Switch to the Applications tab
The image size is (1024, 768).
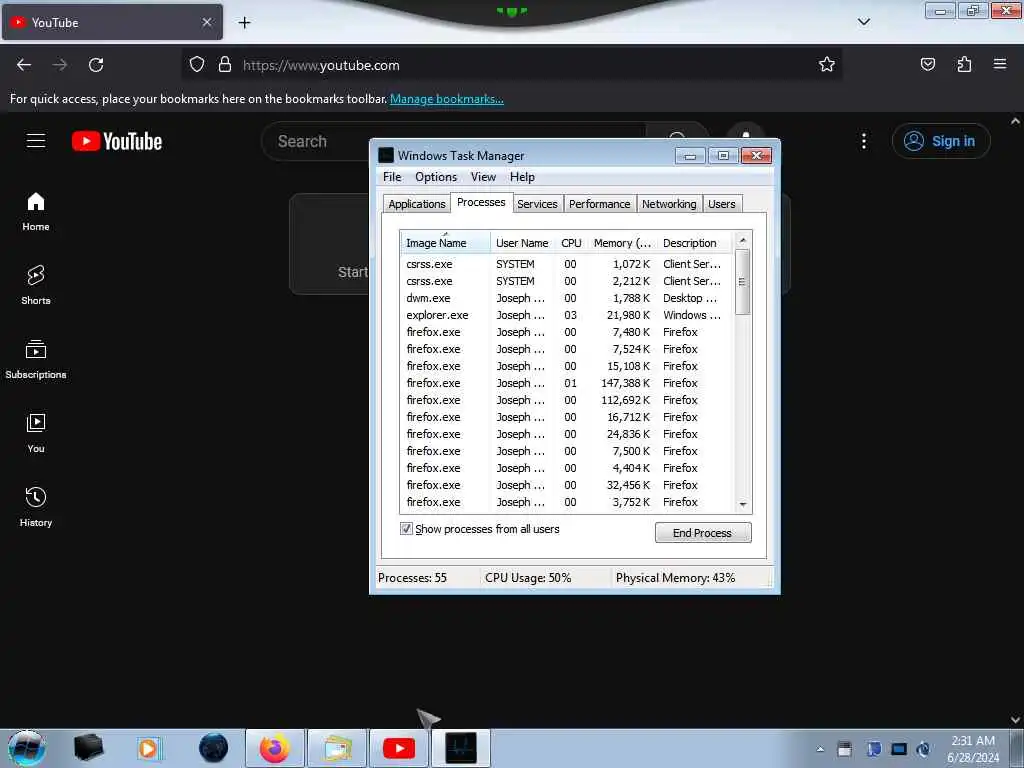(x=417, y=204)
